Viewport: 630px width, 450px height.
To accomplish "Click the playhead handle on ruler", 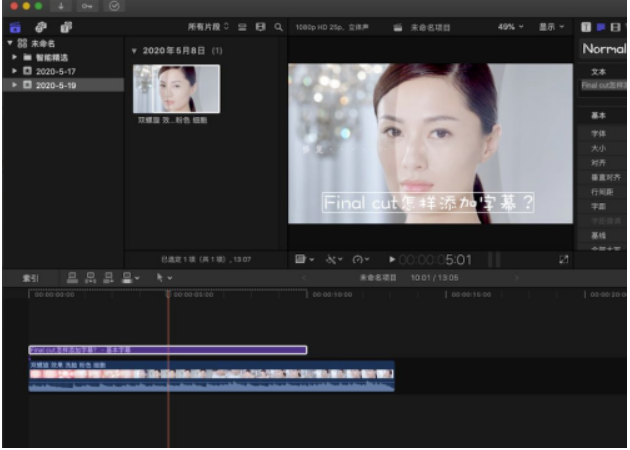I will [x=168, y=294].
